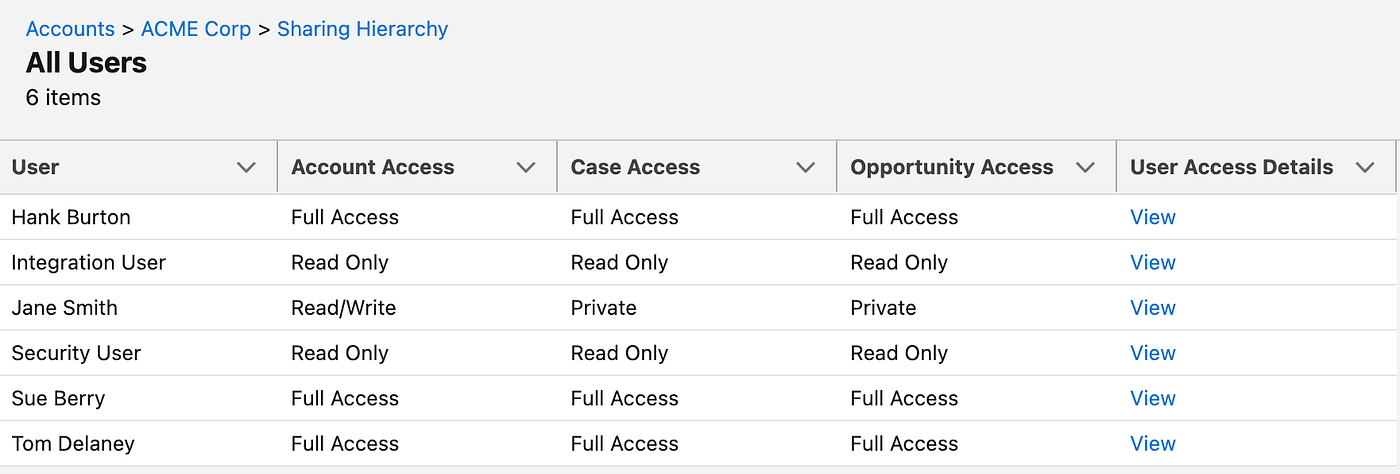Image resolution: width=1400 pixels, height=474 pixels.
Task: Click the Account Access column header
Action: tap(372, 168)
